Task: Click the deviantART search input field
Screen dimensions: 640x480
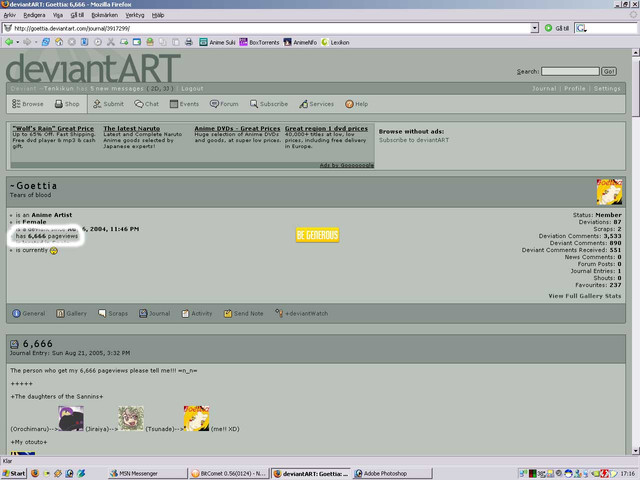Action: (x=570, y=71)
